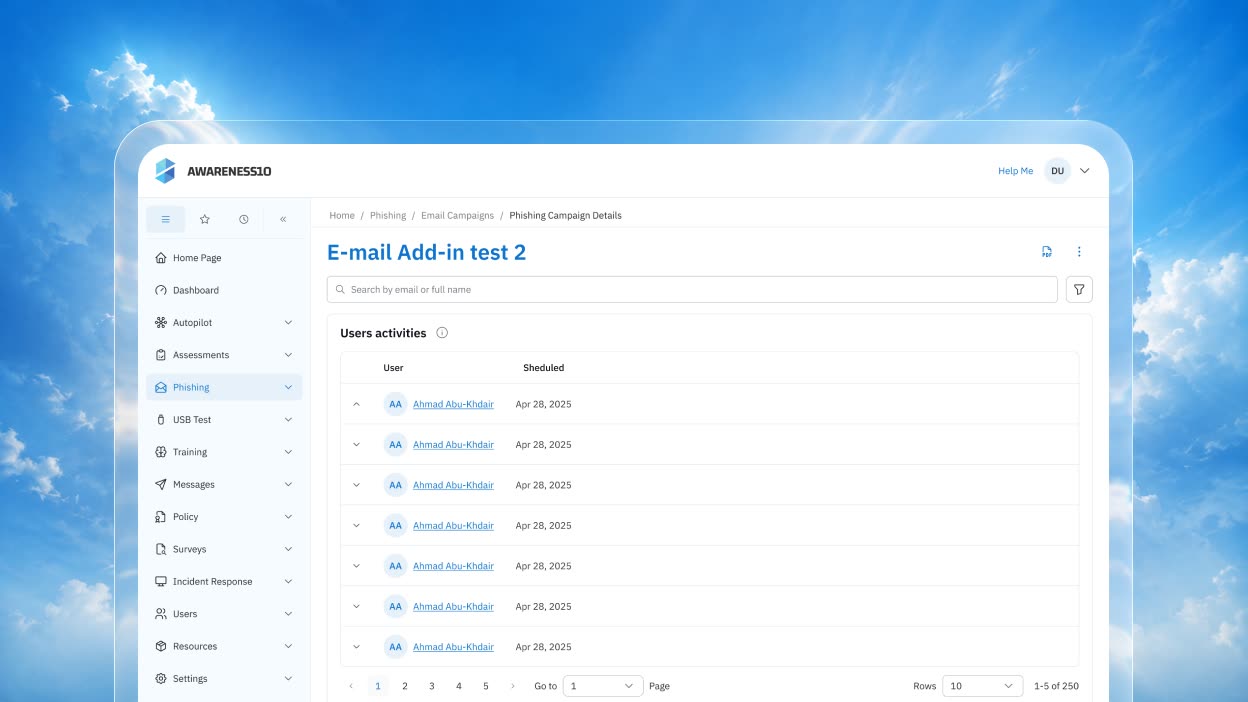Screen dimensions: 1248x702
Task: Go to Phishing breadcrumb
Action: pos(388,215)
